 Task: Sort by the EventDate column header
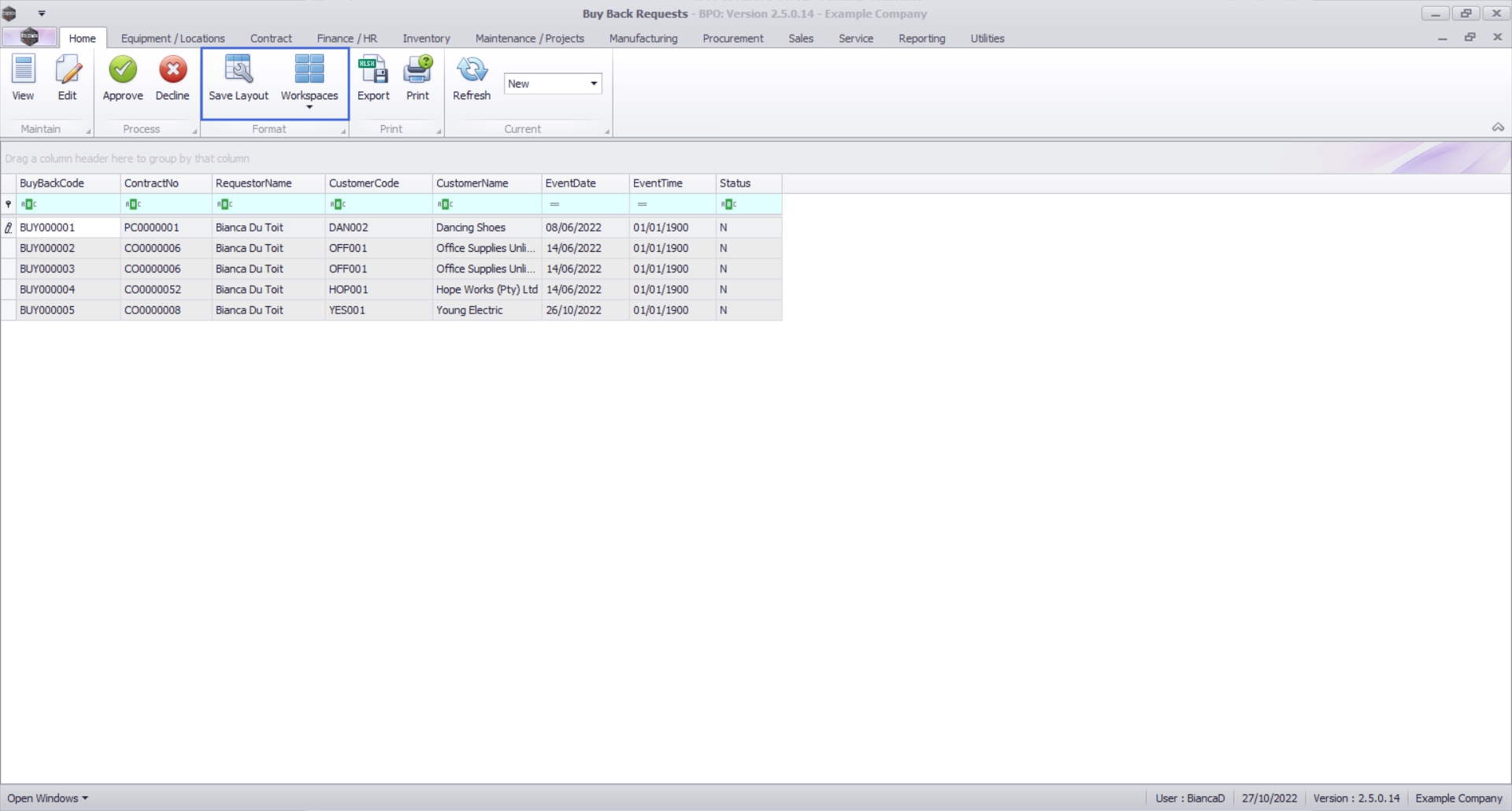pos(585,183)
